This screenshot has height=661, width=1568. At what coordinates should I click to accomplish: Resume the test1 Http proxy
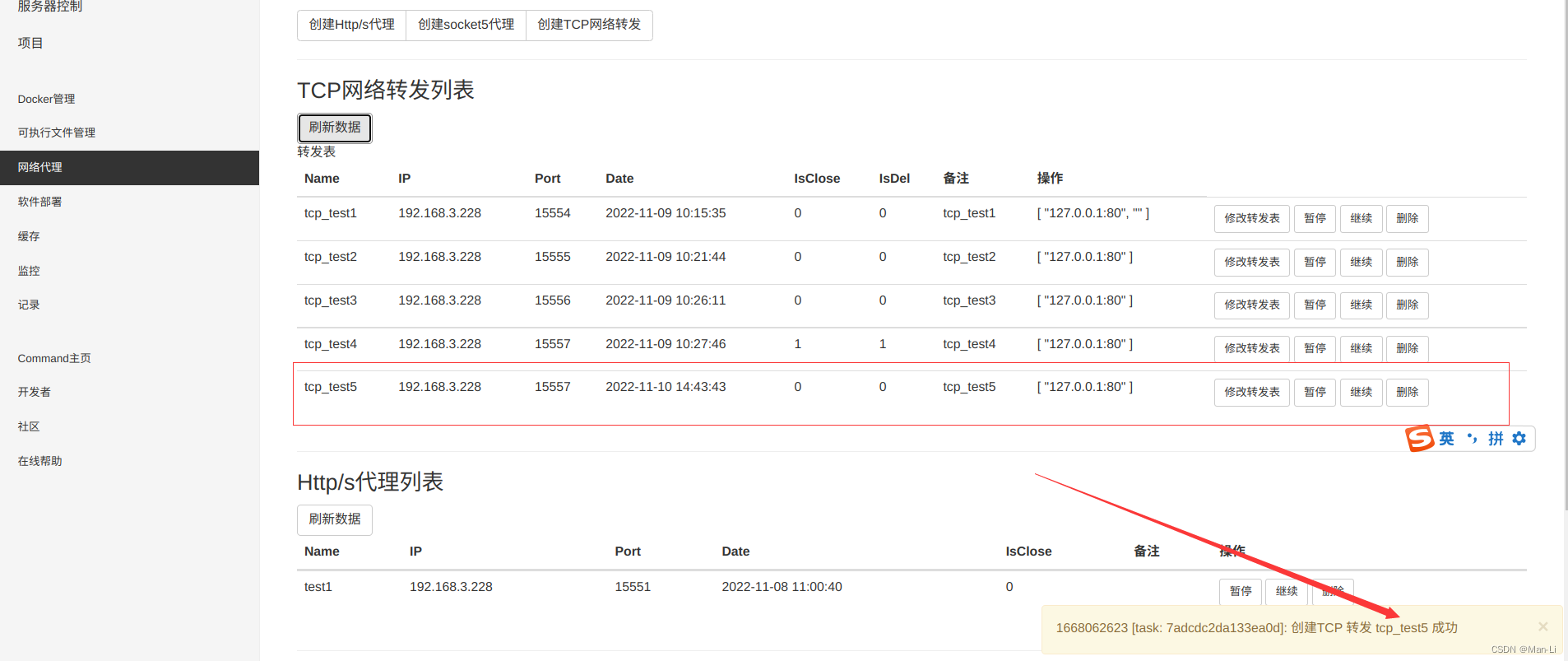pyautogui.click(x=1287, y=592)
